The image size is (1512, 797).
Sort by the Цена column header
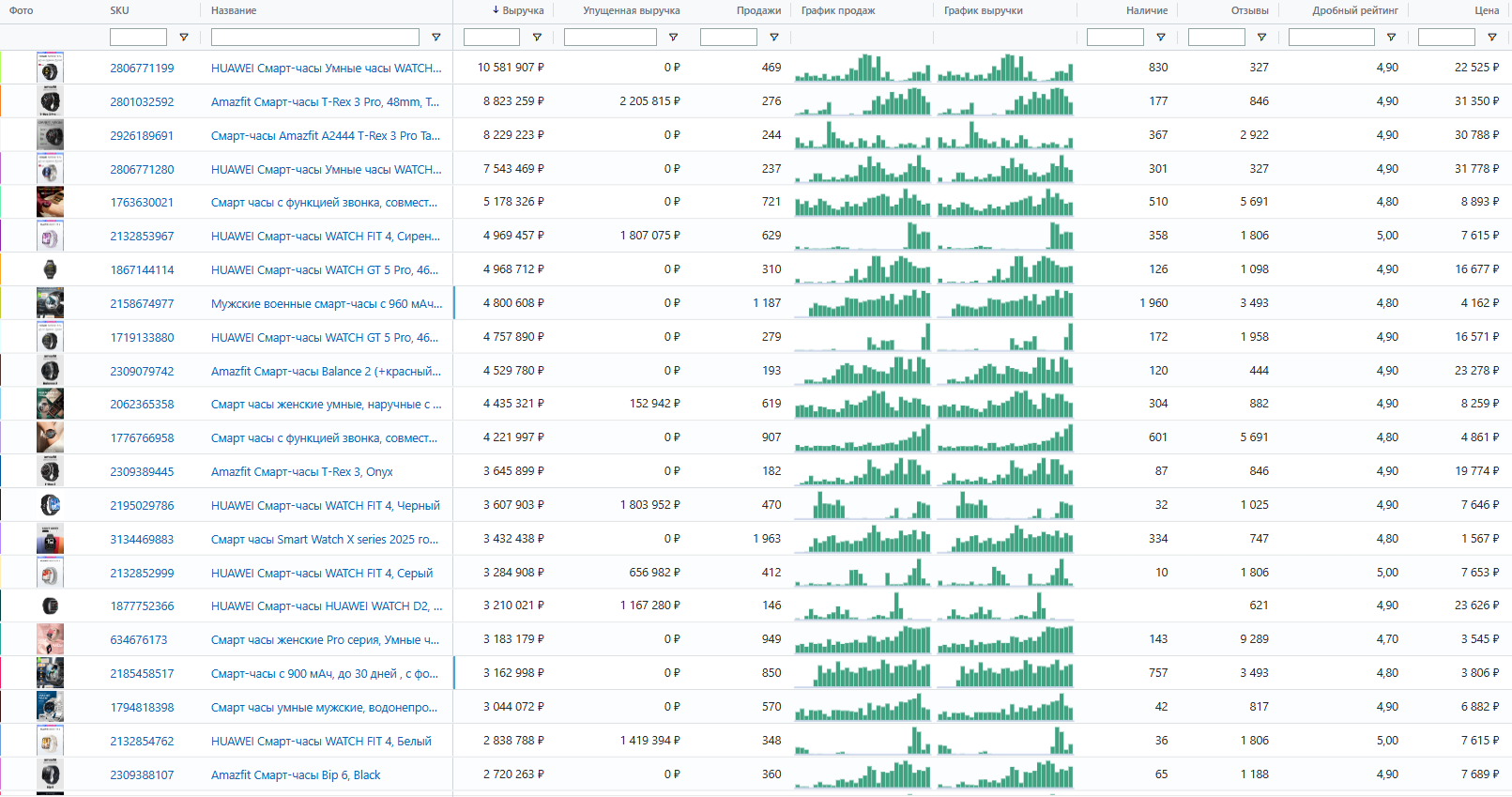(1487, 11)
